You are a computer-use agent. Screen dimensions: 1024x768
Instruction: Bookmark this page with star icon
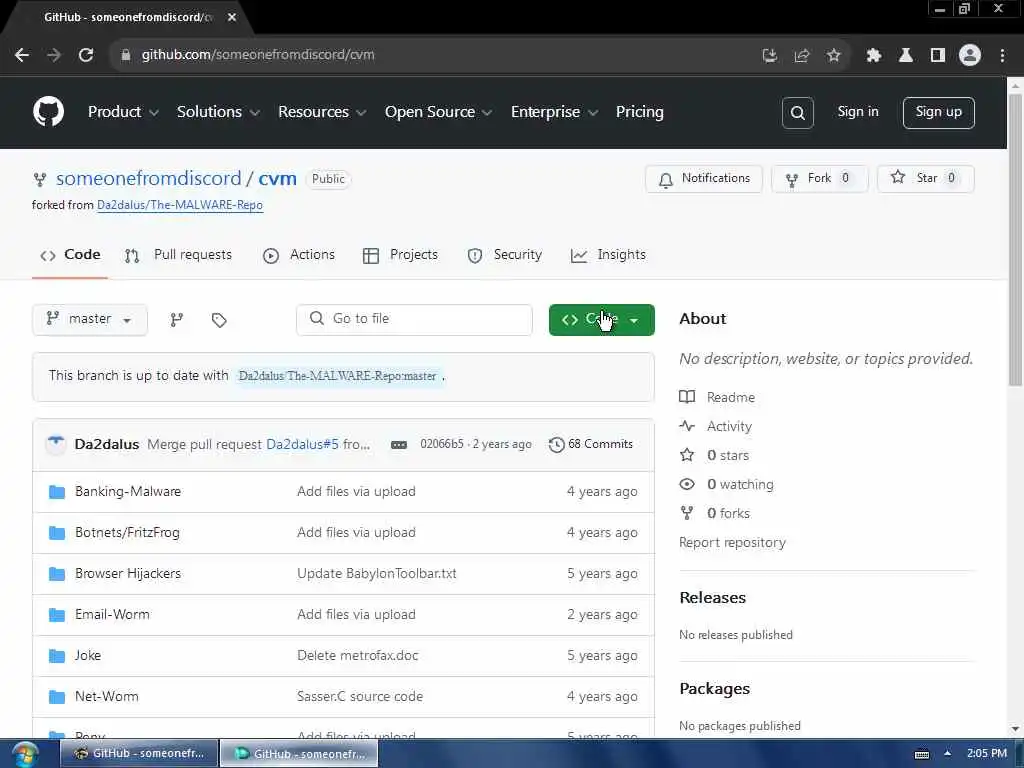[834, 55]
